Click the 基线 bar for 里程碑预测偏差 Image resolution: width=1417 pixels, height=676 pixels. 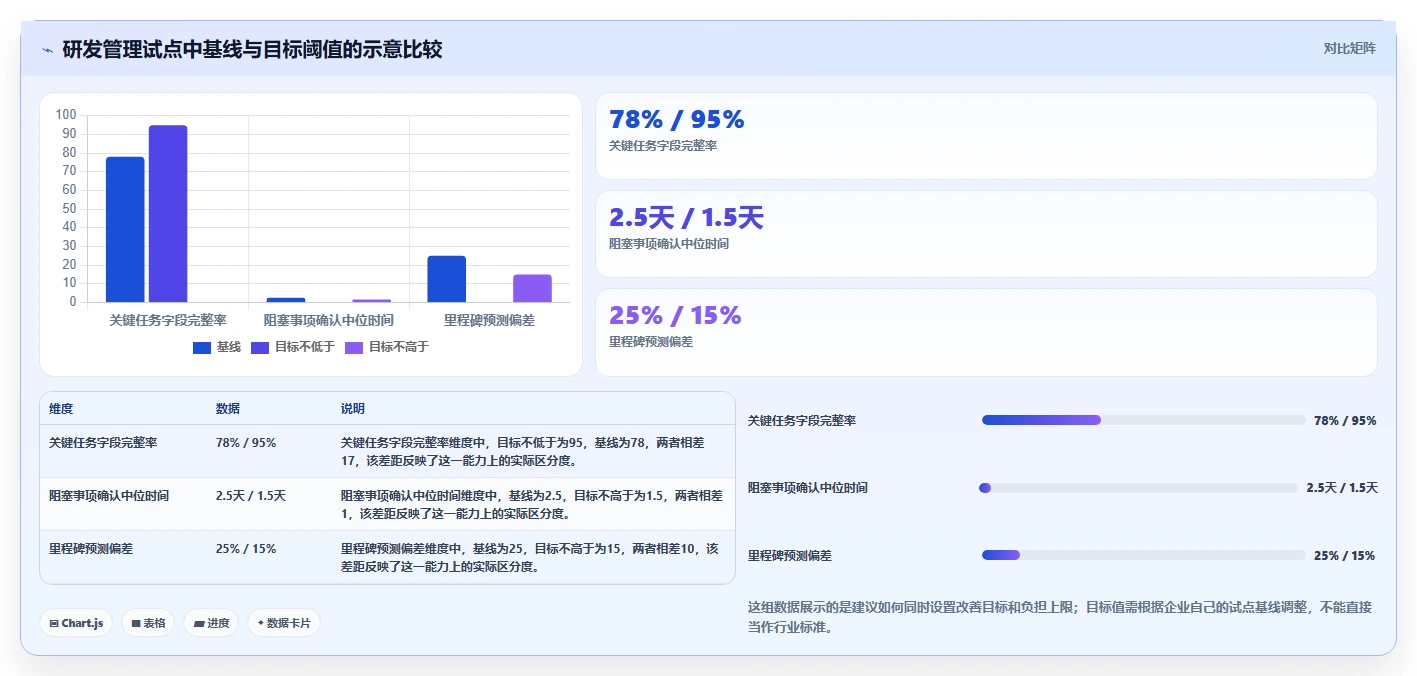pyautogui.click(x=446, y=279)
